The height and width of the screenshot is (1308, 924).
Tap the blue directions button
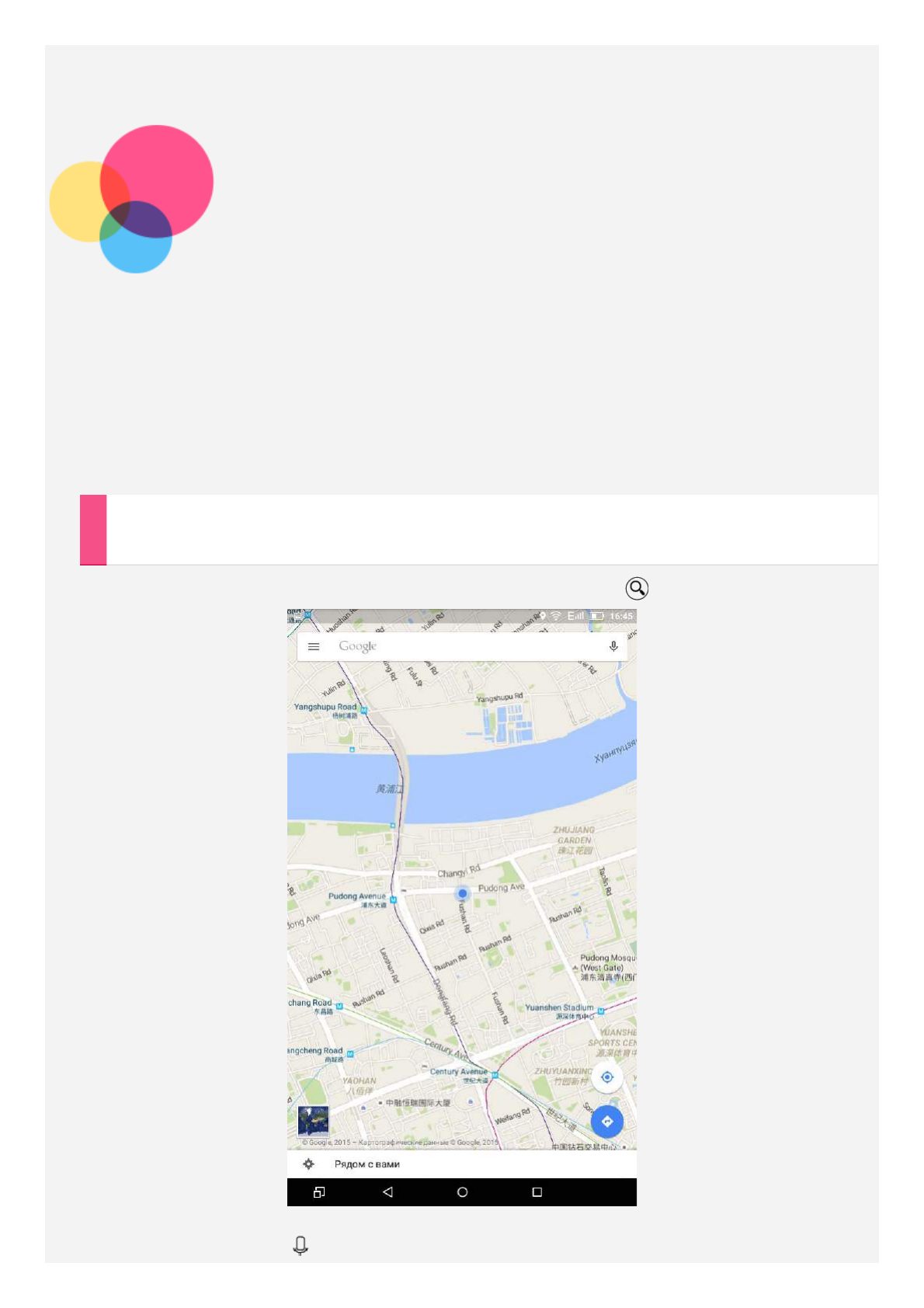(x=607, y=1122)
